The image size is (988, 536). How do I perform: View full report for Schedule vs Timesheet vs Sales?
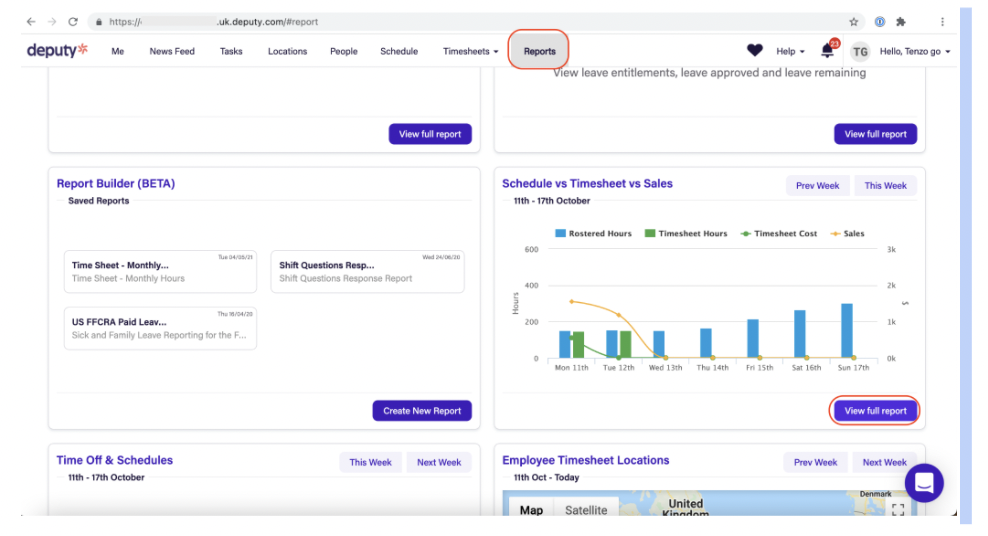(875, 411)
